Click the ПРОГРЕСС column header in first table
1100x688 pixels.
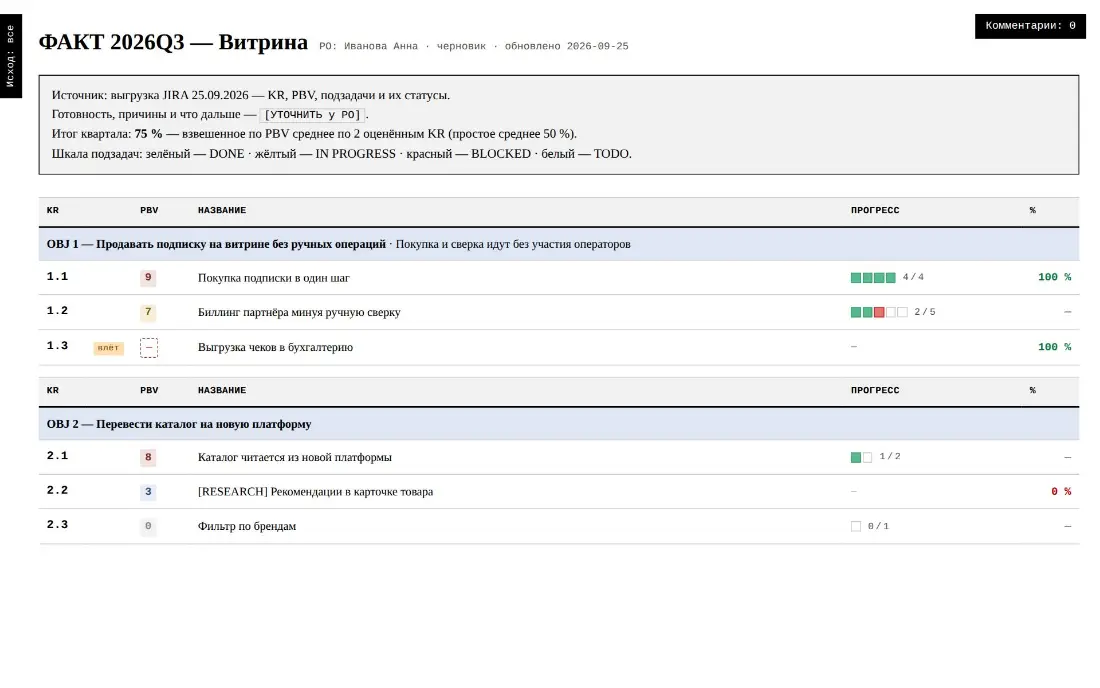875,210
